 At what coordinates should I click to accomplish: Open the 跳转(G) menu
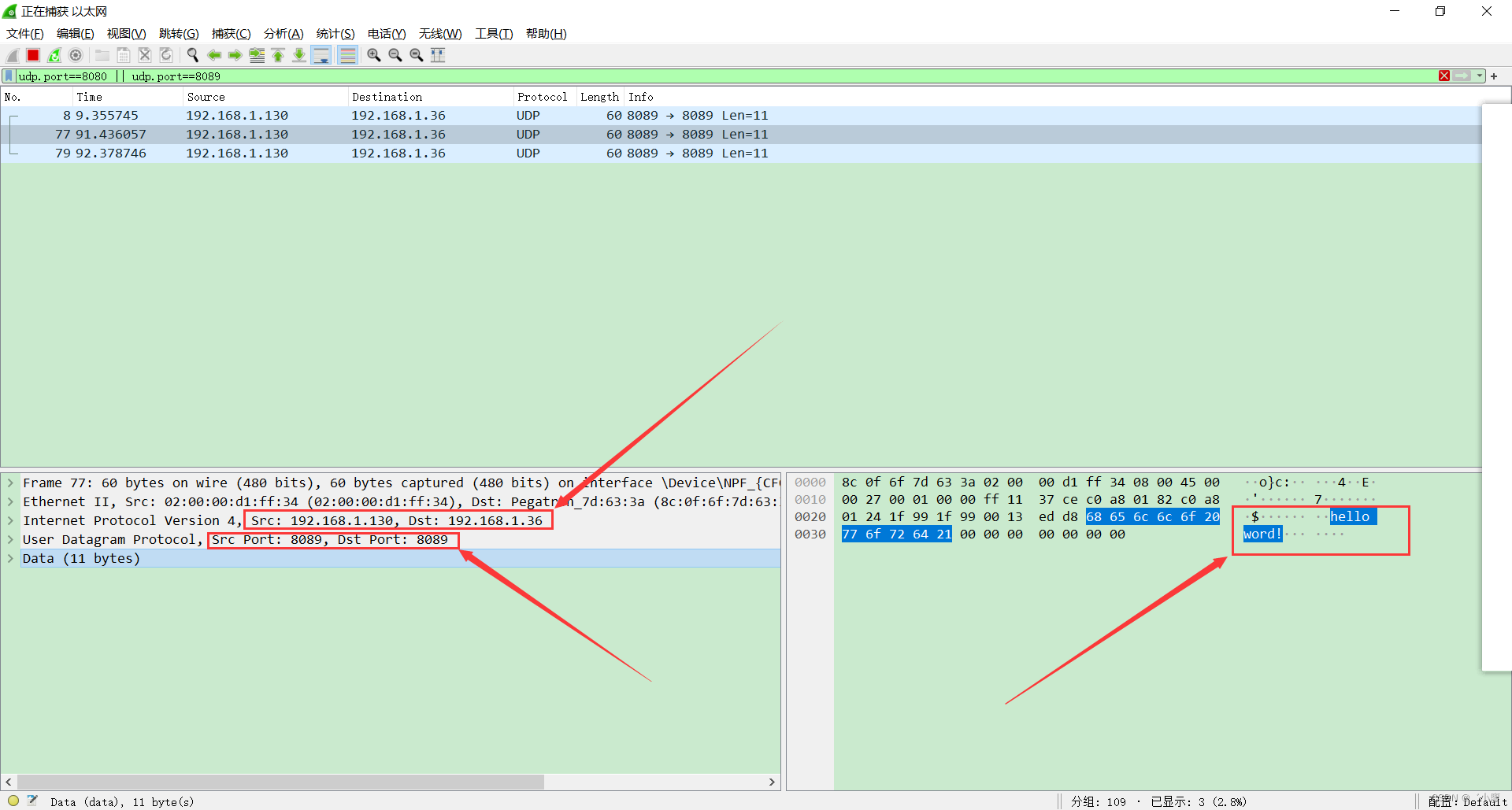(x=179, y=34)
